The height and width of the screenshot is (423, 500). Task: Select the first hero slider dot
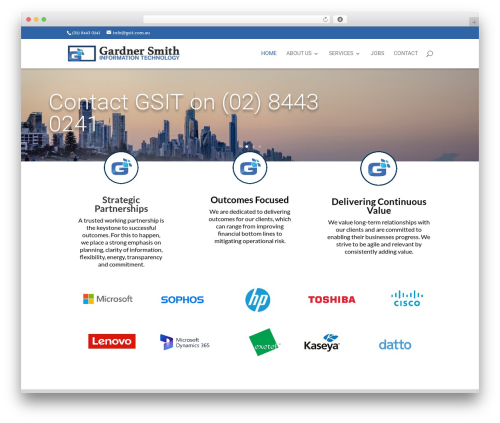(247, 146)
